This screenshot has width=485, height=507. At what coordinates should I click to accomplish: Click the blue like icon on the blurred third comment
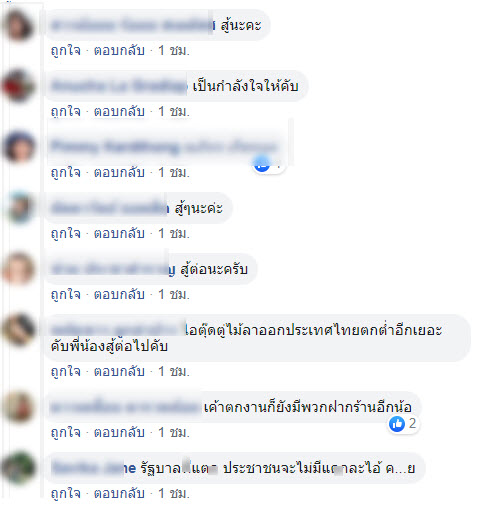tap(262, 164)
